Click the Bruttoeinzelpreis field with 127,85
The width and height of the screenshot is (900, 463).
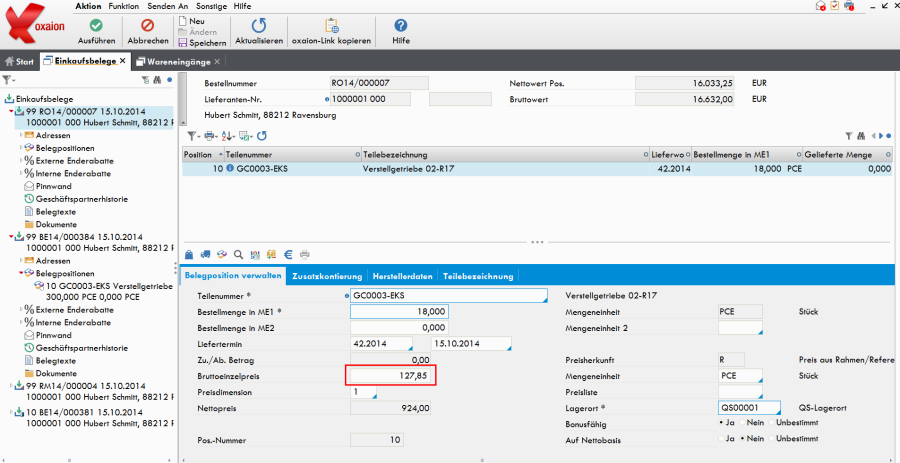pyautogui.click(x=391, y=376)
